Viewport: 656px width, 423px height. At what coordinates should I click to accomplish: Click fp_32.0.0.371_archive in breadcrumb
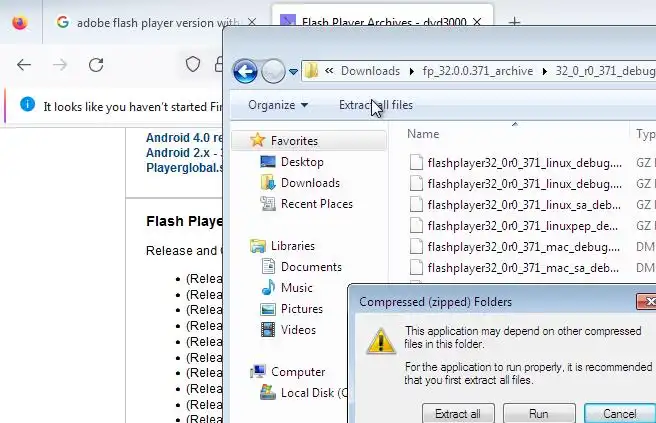pyautogui.click(x=478, y=71)
